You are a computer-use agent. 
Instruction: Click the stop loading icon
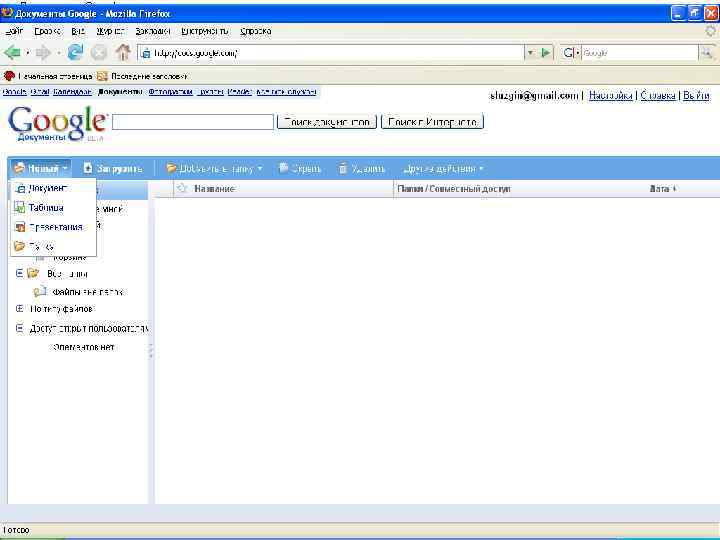[x=98, y=53]
